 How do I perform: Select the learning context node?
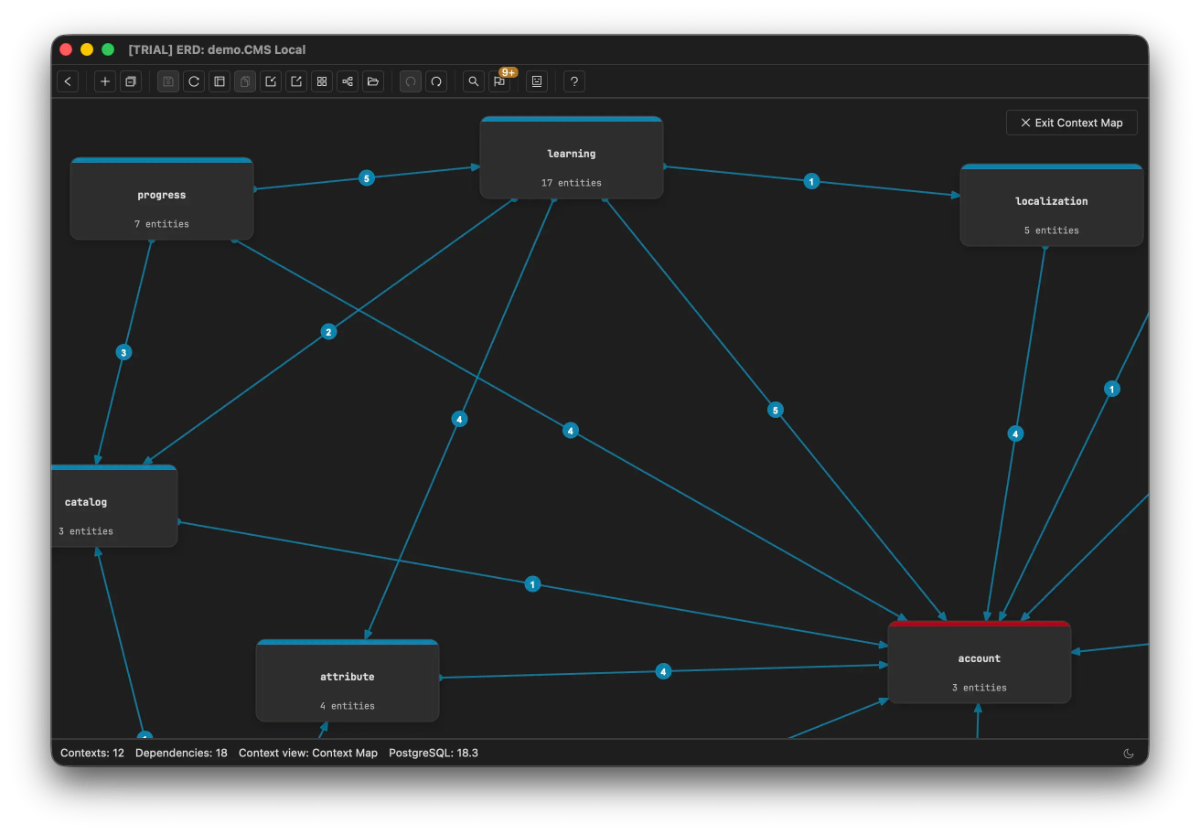[x=571, y=157]
